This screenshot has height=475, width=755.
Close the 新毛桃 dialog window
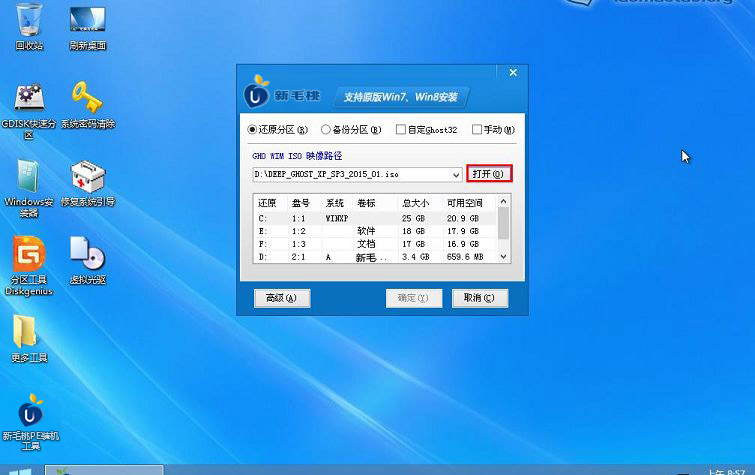coord(513,73)
